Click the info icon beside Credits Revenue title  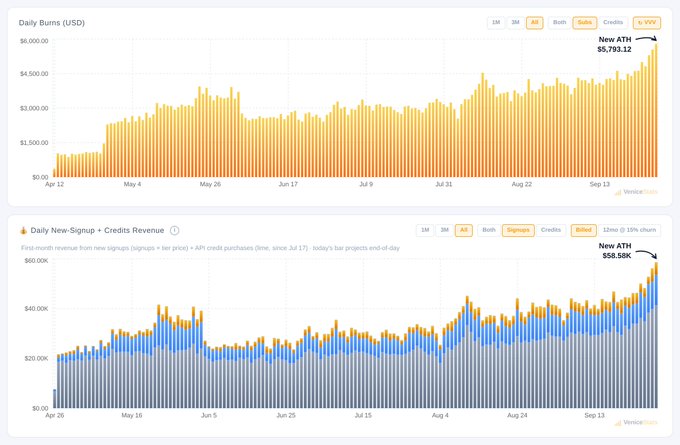click(174, 230)
